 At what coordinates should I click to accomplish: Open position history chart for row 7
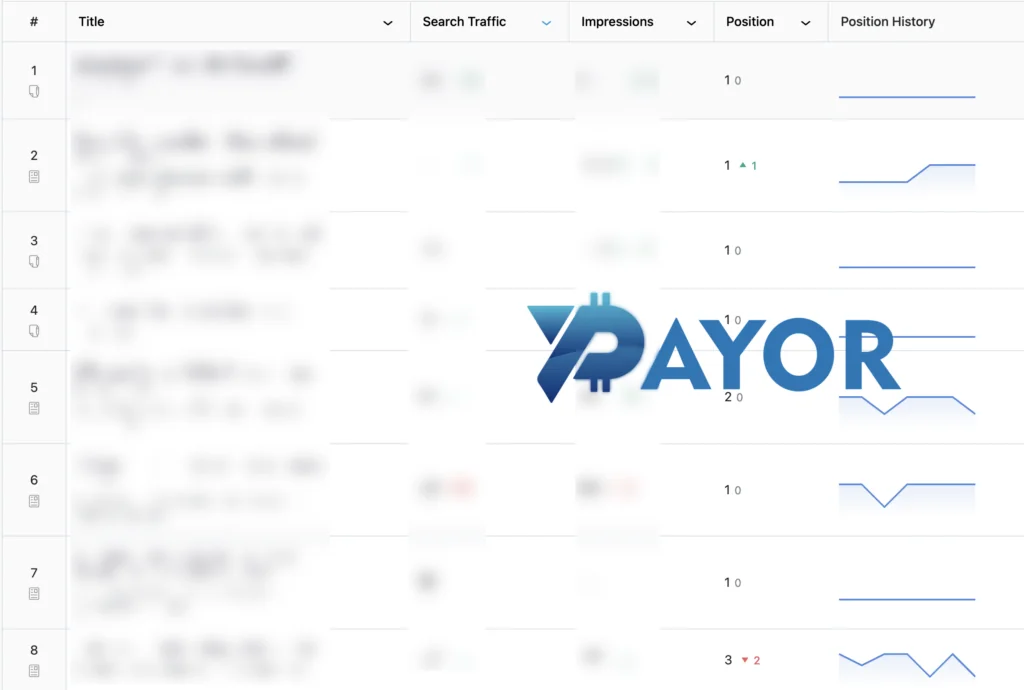pyautogui.click(x=907, y=599)
